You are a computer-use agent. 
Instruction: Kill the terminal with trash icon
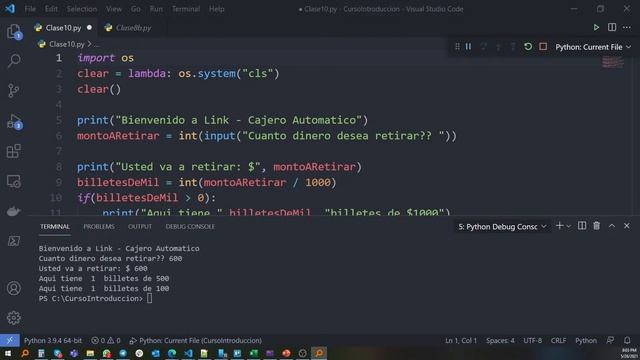coord(596,226)
